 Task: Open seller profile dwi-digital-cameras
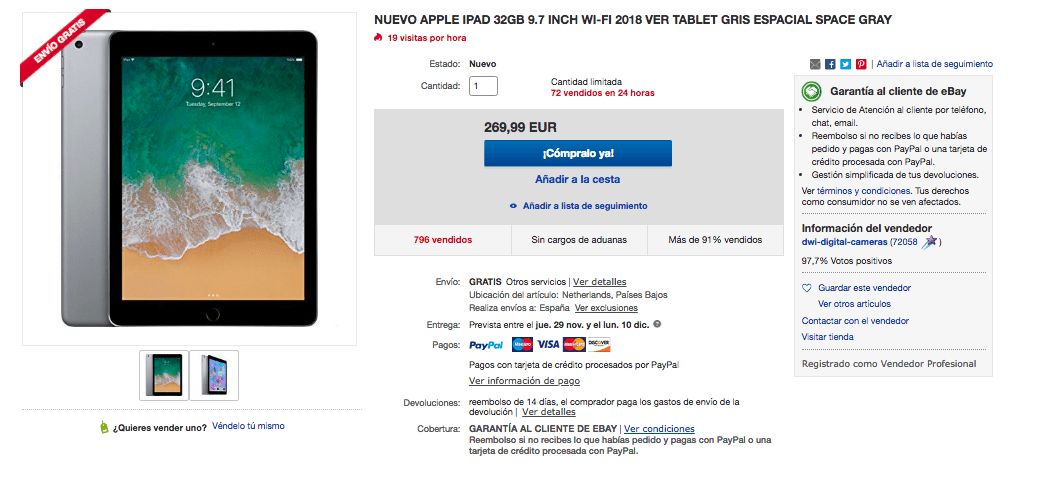(x=844, y=243)
